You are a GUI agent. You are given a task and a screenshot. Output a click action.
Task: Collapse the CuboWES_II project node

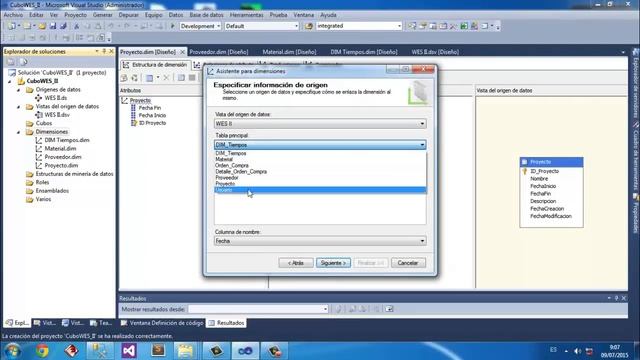click(10, 81)
